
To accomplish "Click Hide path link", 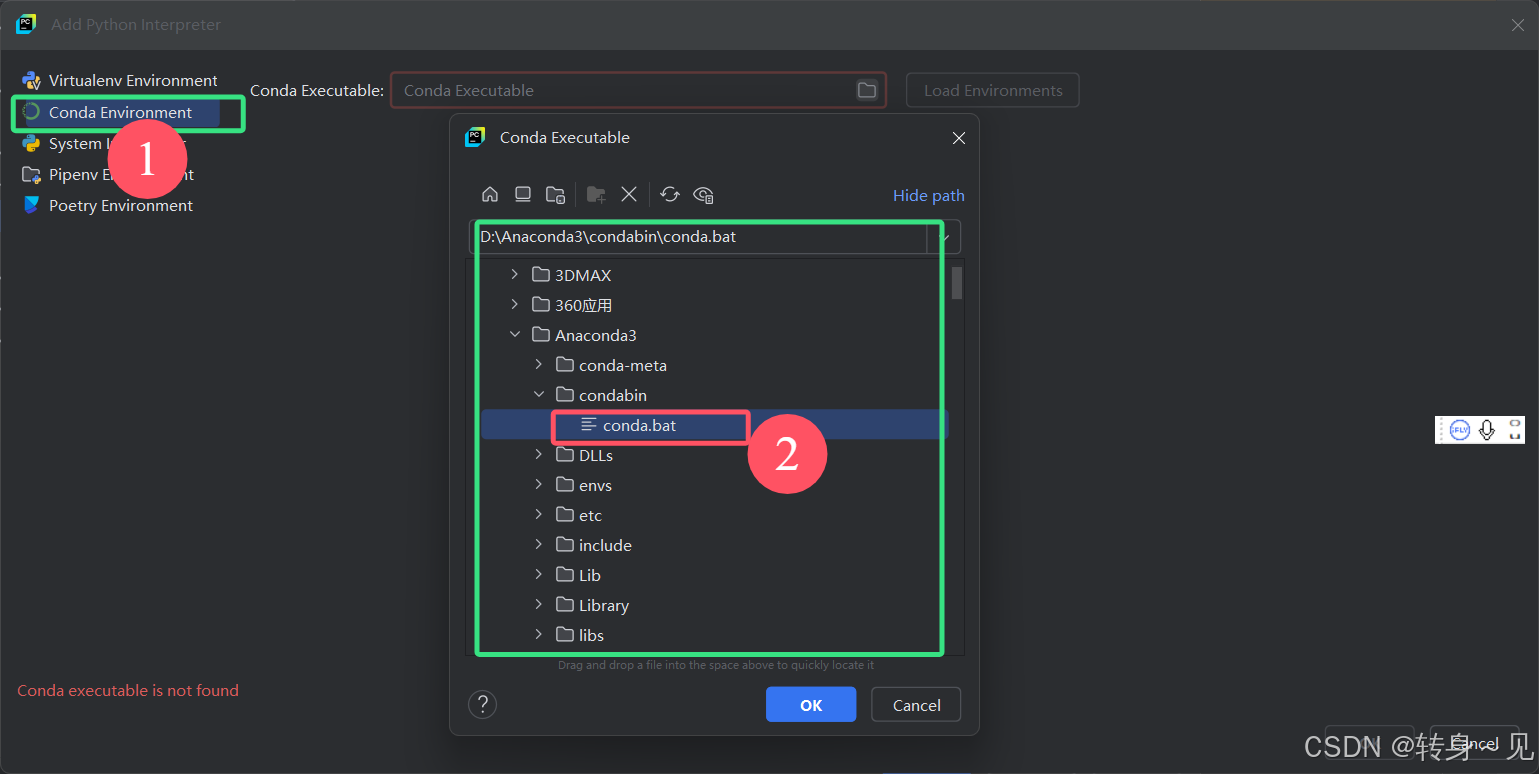I will pos(928,195).
